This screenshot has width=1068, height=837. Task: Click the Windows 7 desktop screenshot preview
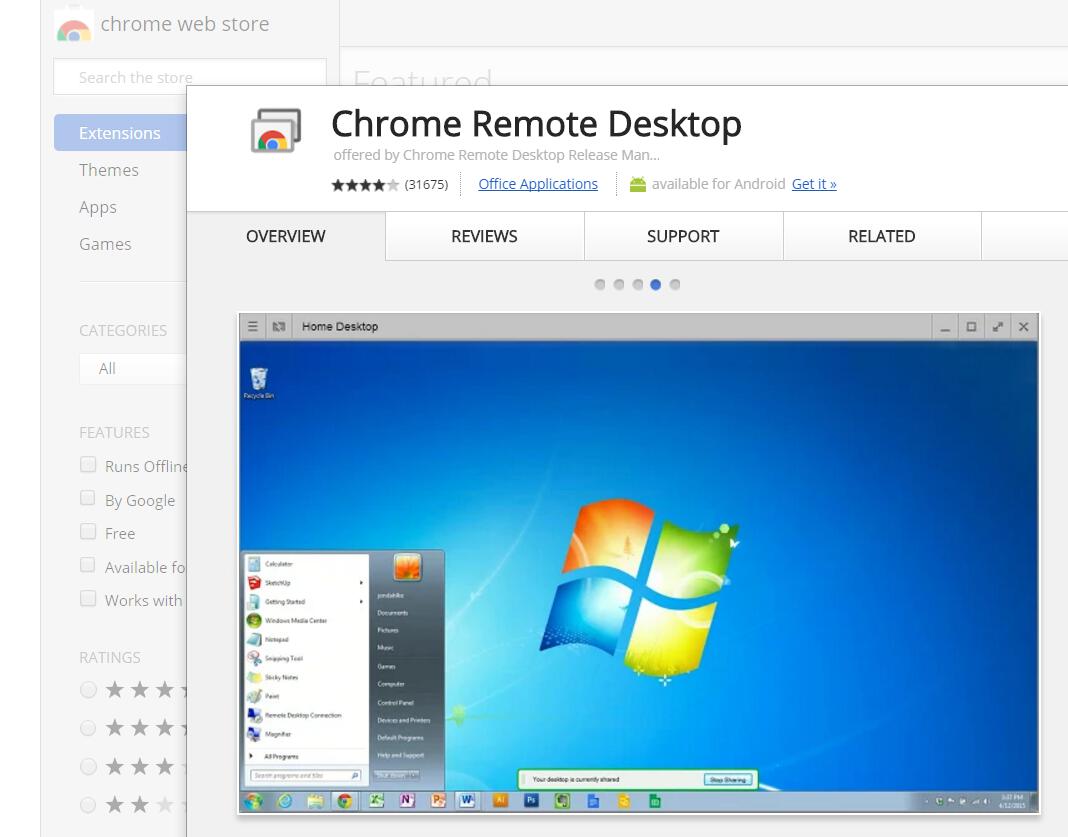tap(639, 563)
